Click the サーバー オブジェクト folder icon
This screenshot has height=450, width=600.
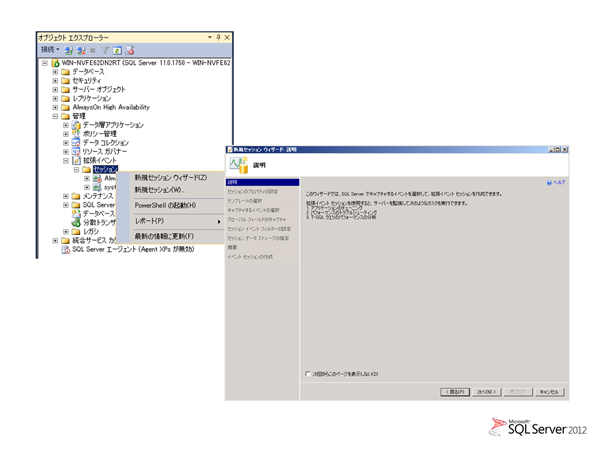coord(65,90)
